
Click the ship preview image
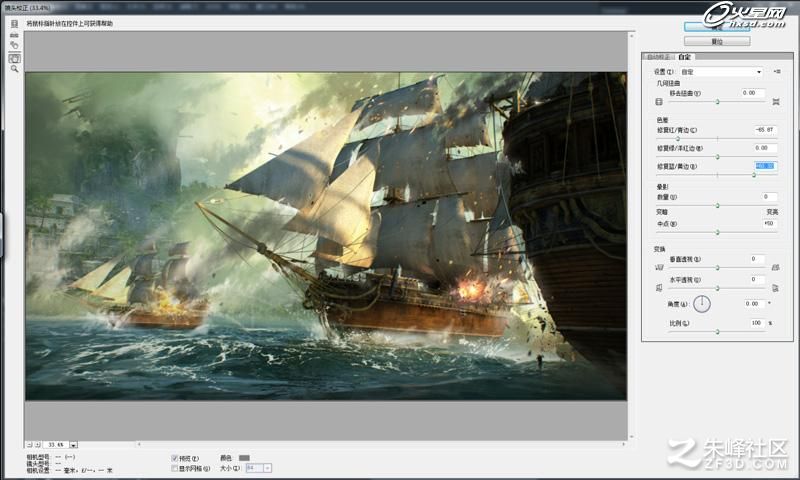coord(326,236)
